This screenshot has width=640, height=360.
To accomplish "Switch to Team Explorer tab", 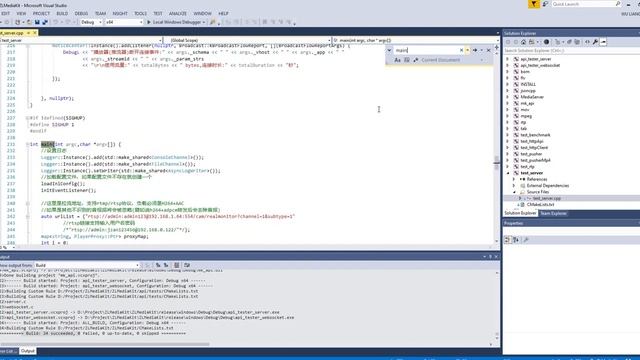I will (553, 213).
